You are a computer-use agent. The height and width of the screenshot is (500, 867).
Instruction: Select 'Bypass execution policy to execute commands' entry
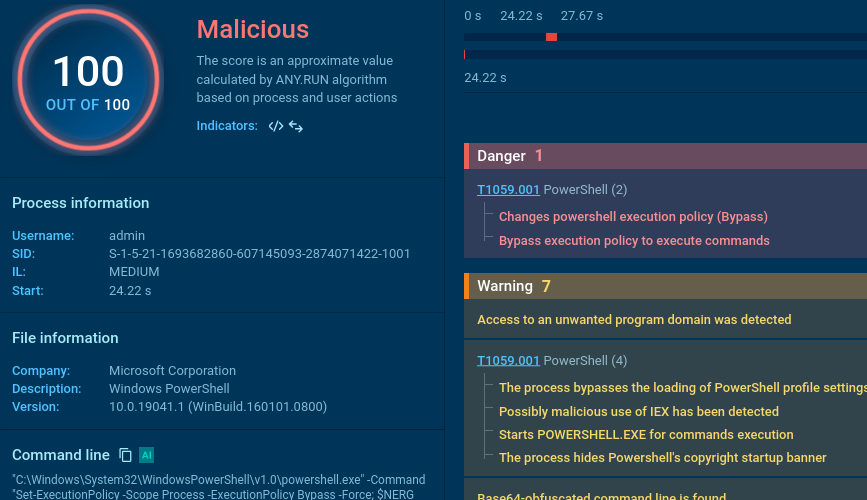click(634, 241)
